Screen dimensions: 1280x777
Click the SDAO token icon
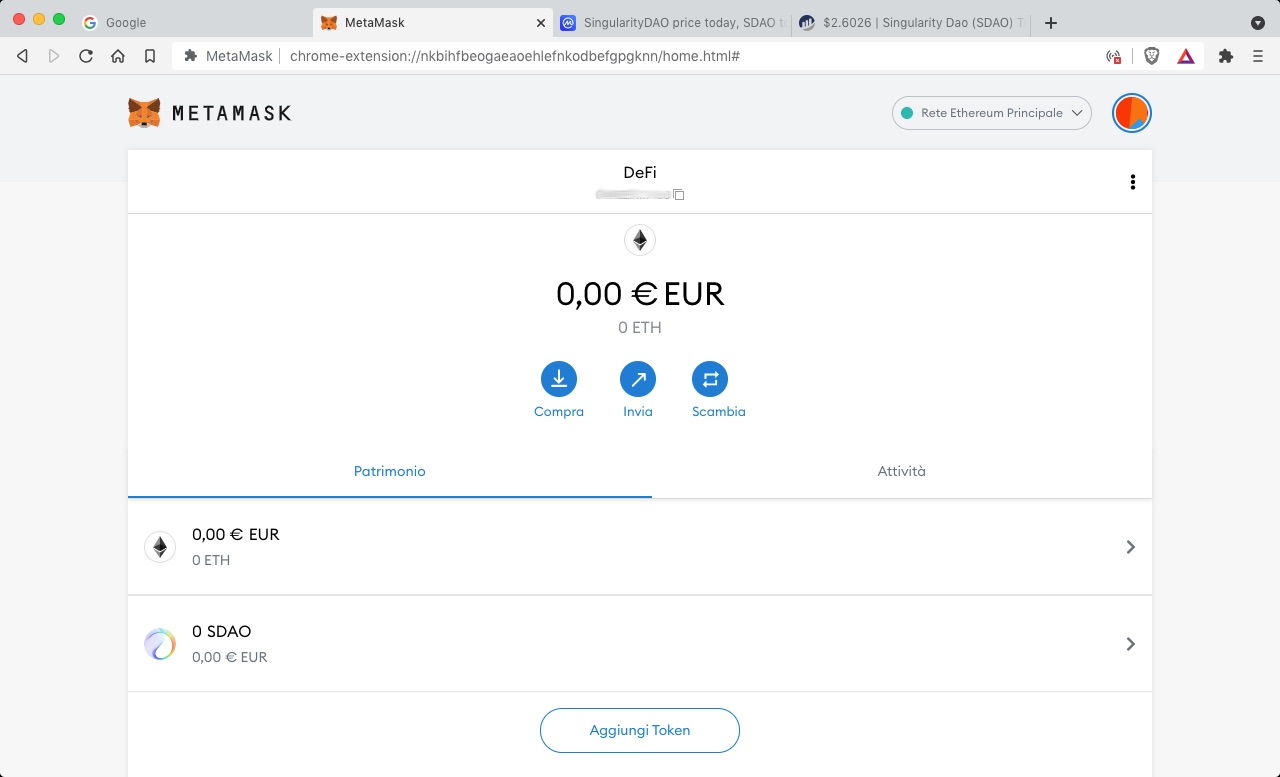point(160,644)
